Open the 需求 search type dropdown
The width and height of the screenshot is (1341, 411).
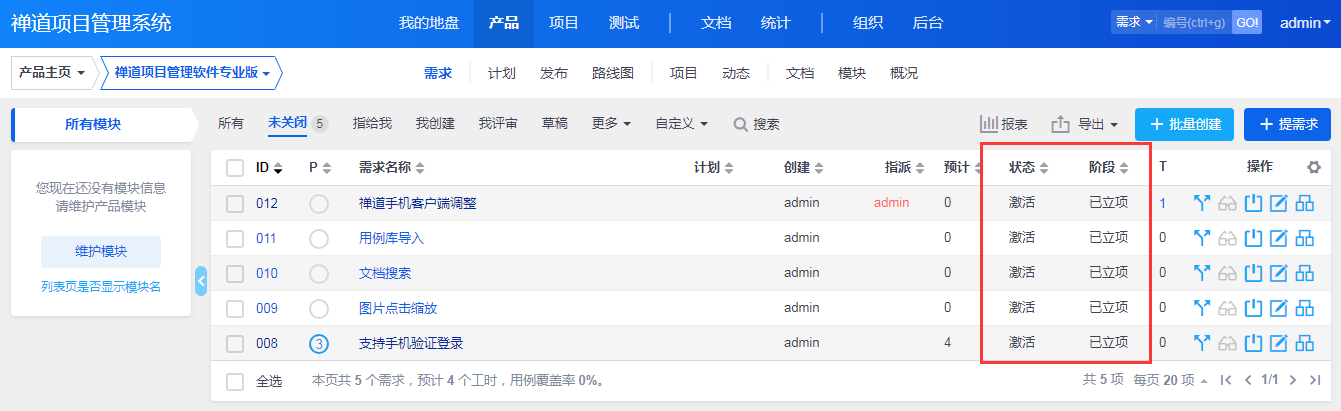[x=1134, y=21]
